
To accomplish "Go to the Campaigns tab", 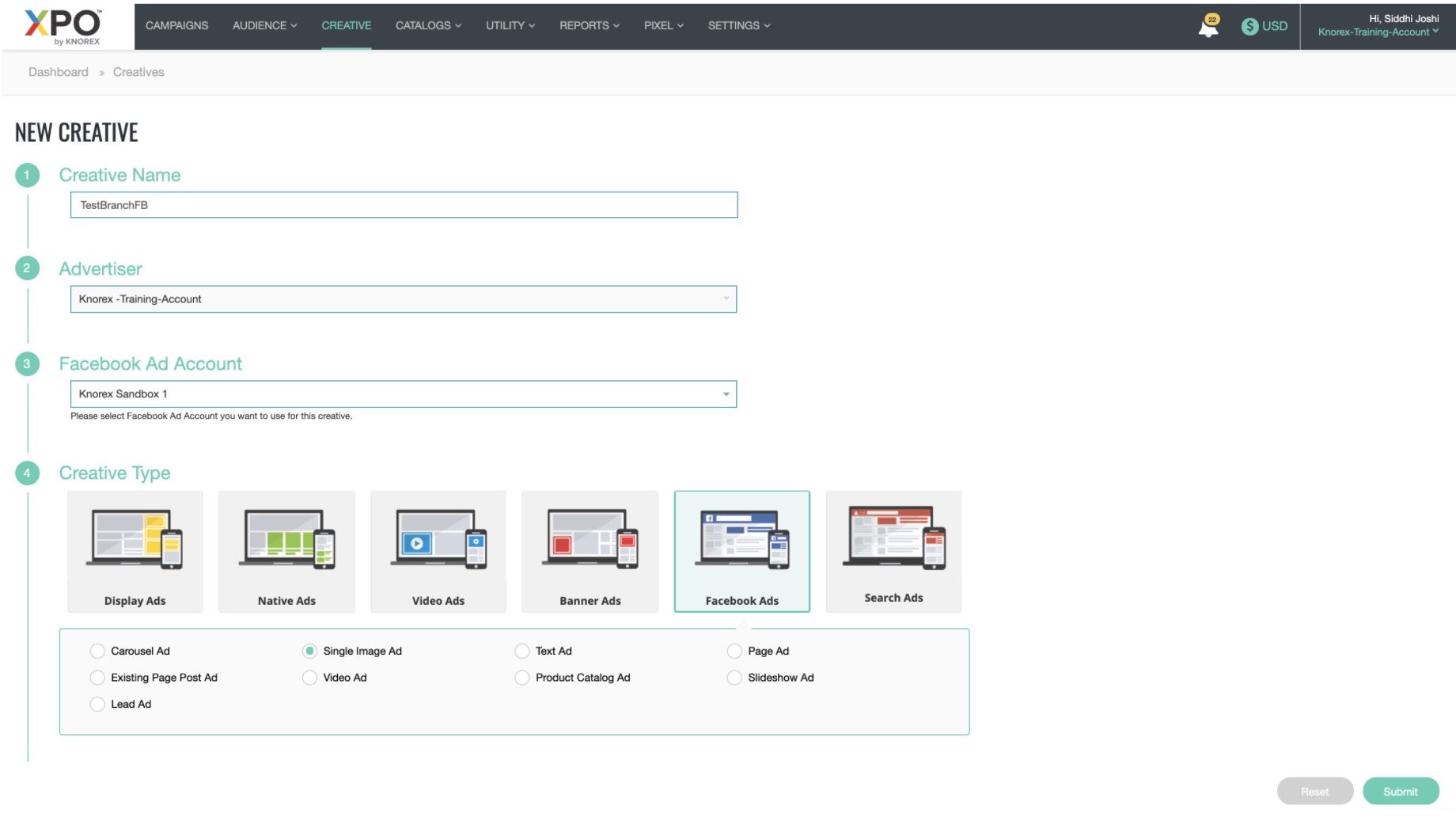I will pos(176,25).
